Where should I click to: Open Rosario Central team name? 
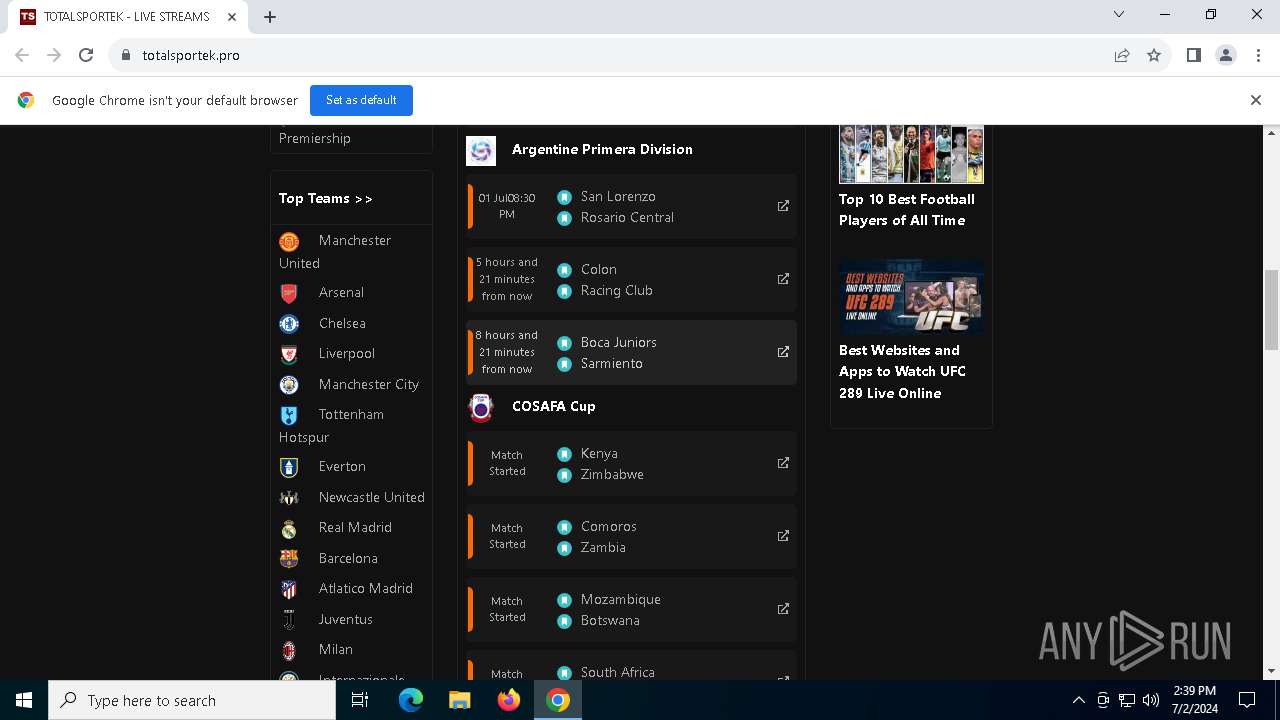pos(627,218)
